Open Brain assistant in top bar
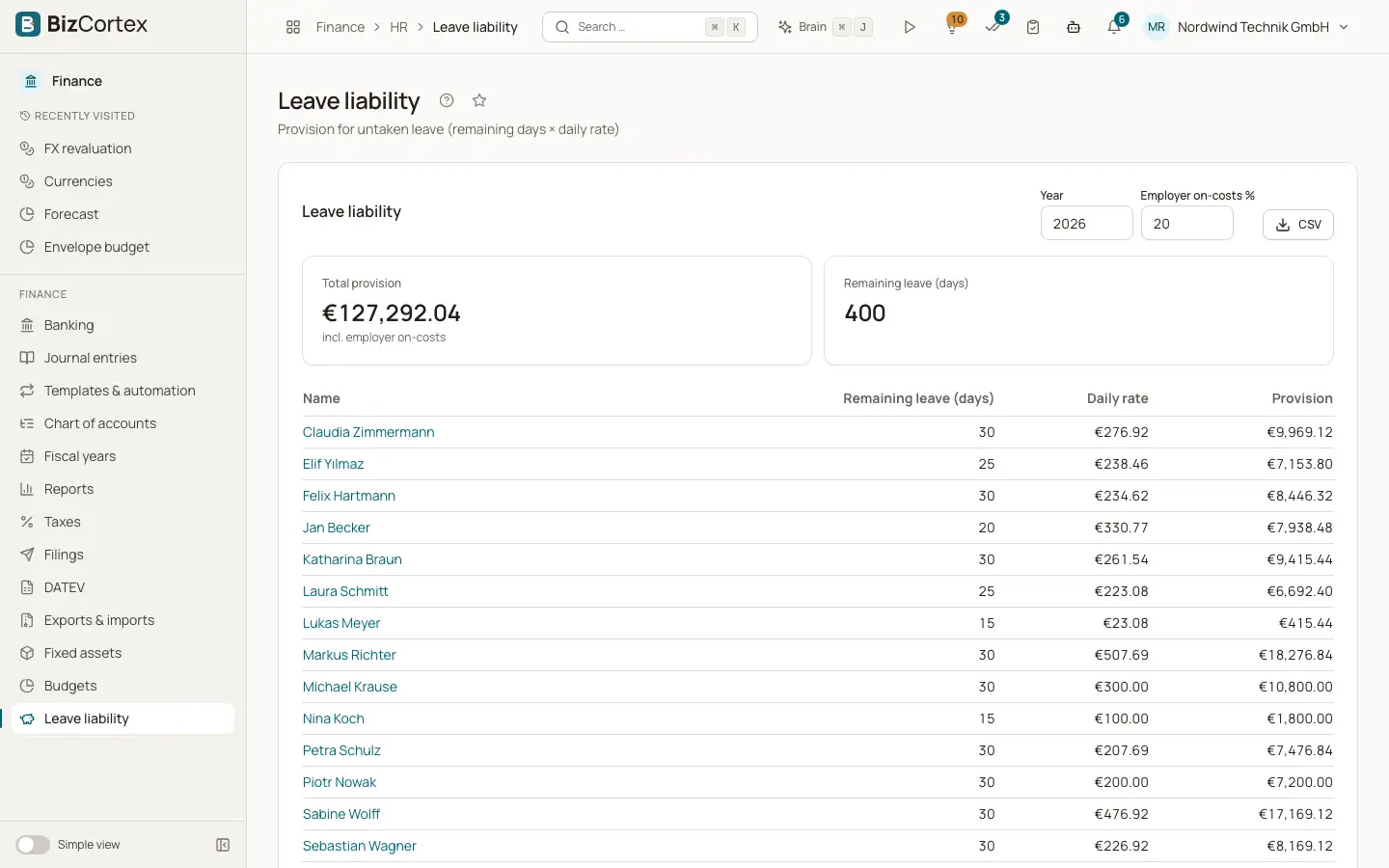This screenshot has width=1389, height=868. (826, 27)
